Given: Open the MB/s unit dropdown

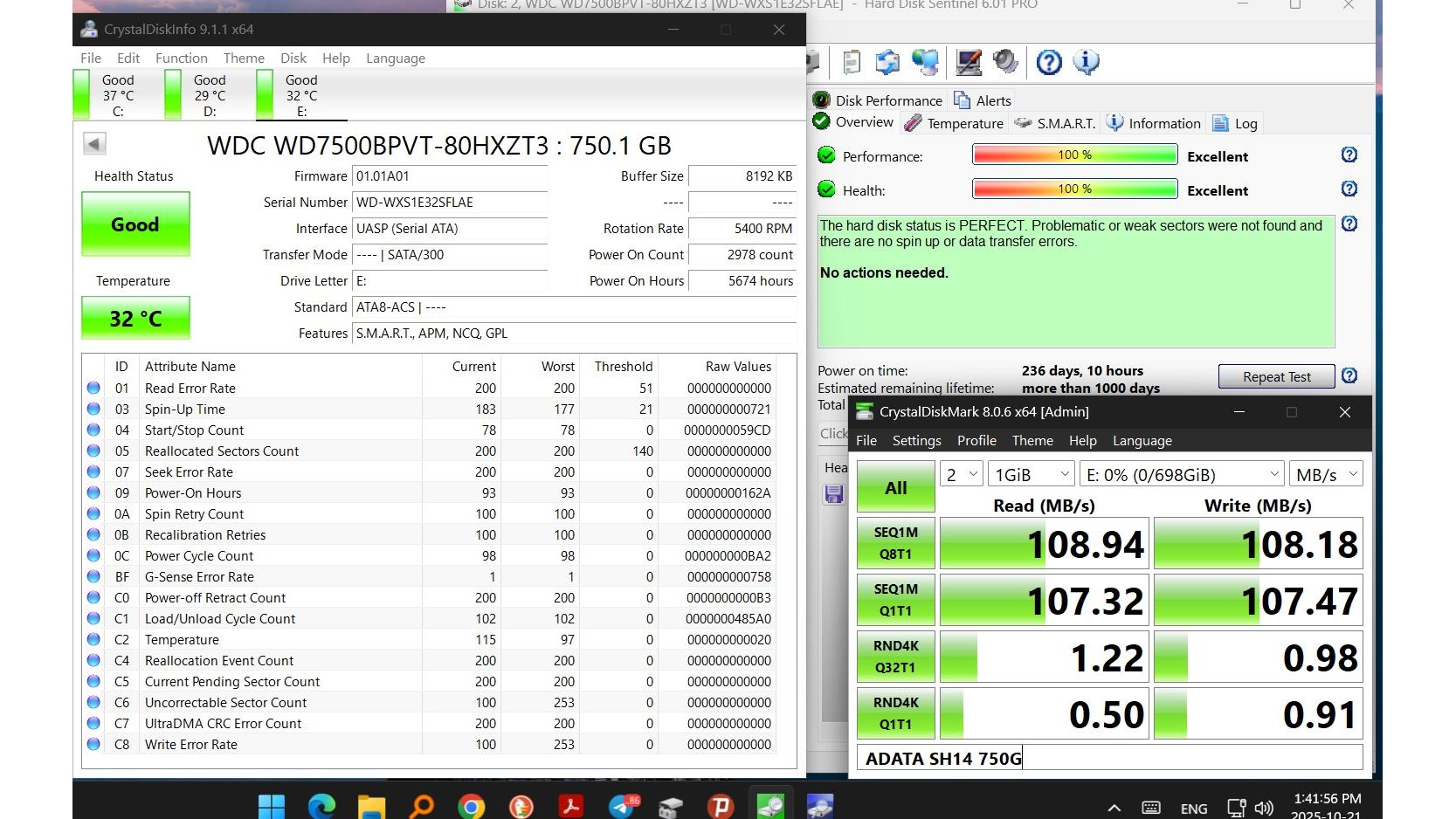Looking at the screenshot, I should [1326, 475].
